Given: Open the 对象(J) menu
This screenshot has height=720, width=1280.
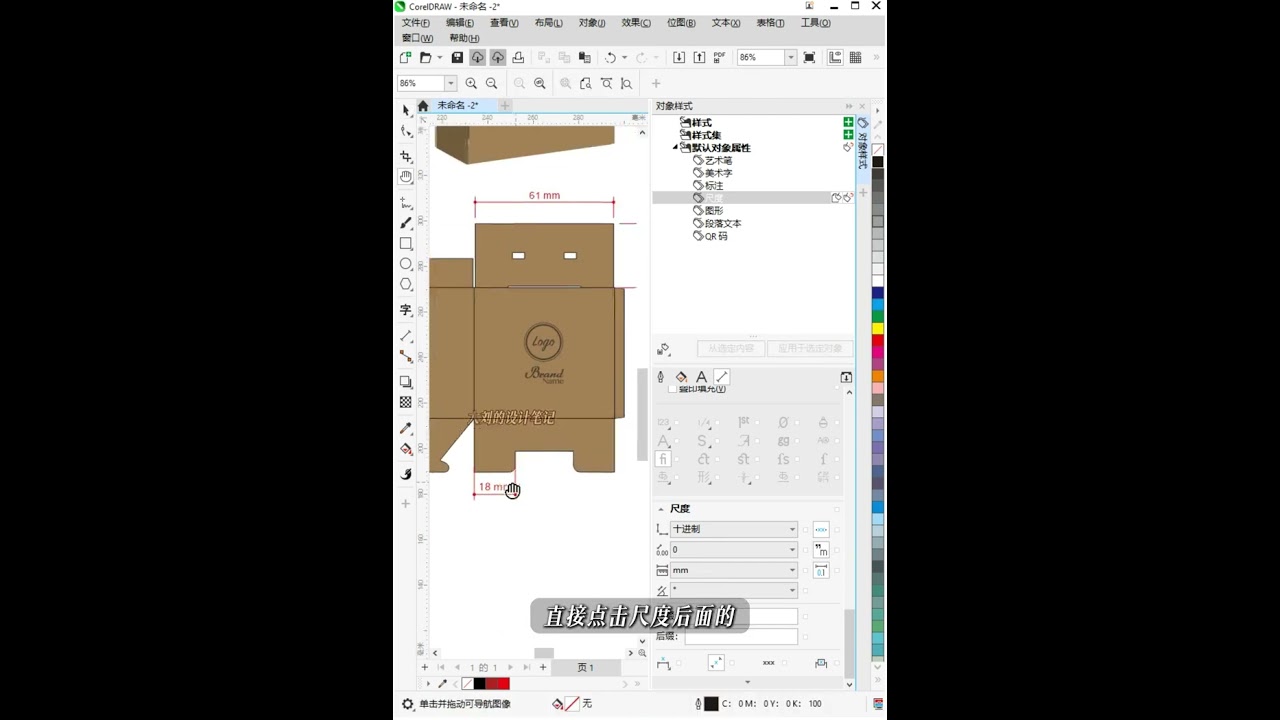Looking at the screenshot, I should coord(592,23).
